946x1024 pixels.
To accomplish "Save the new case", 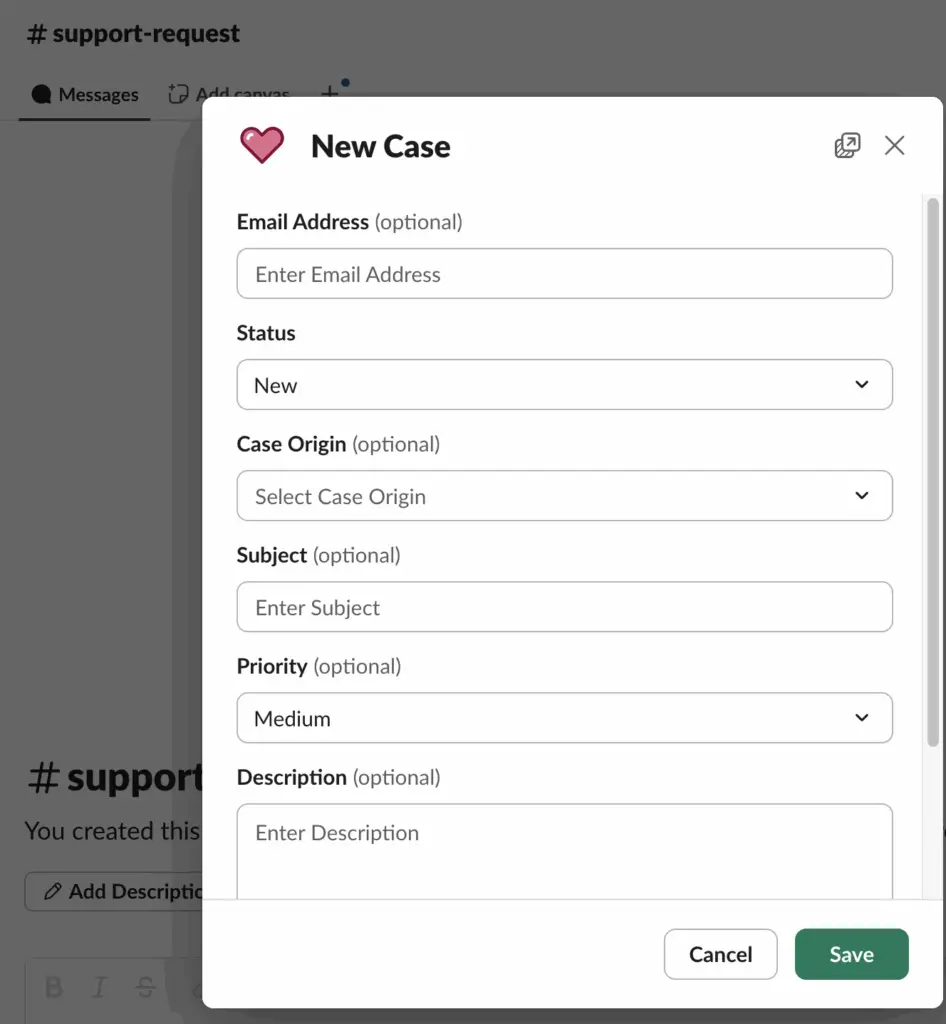I will click(x=851, y=954).
